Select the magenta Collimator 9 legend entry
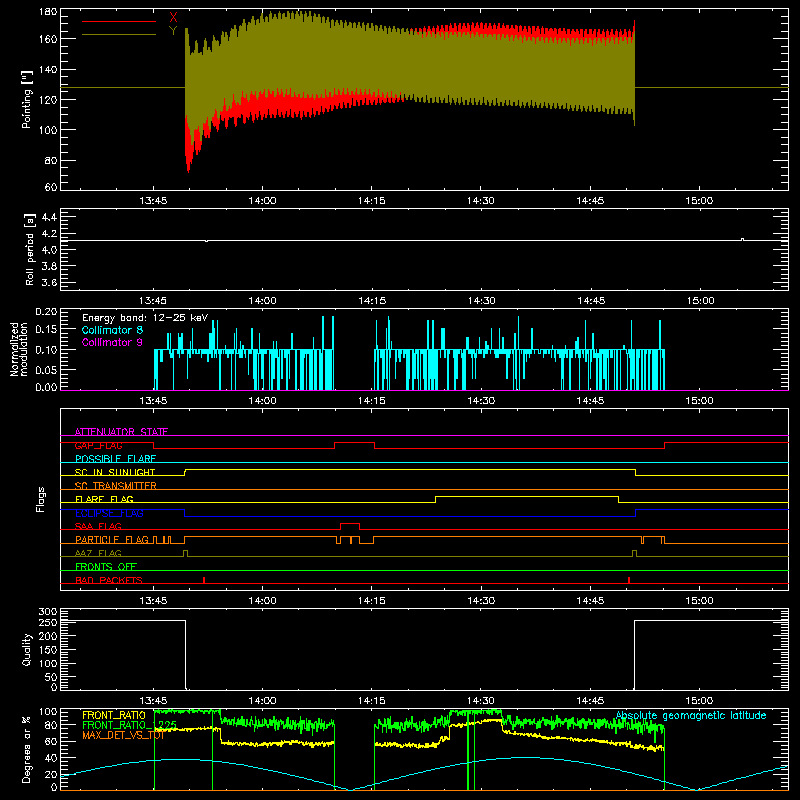Viewport: 800px width, 800px height. pos(112,342)
